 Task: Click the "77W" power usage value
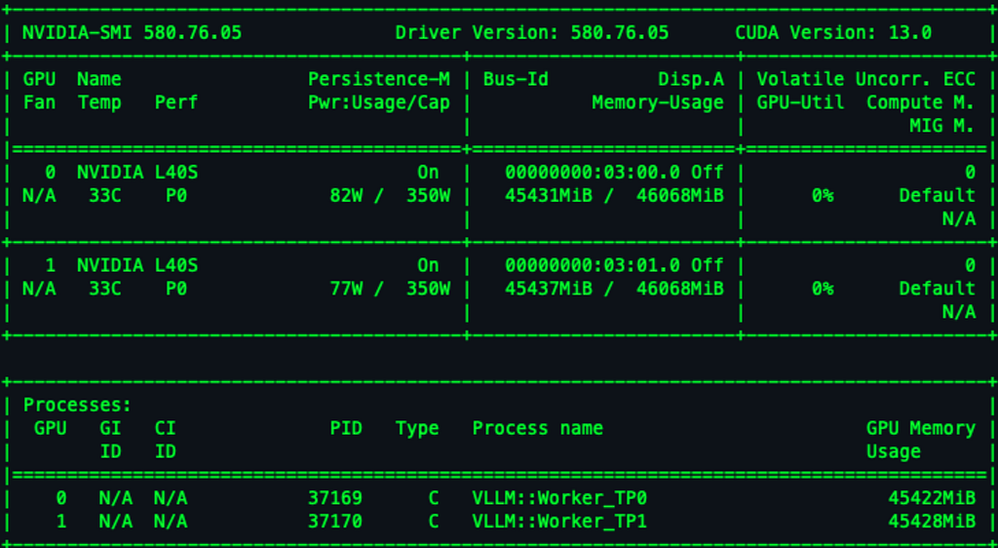346,289
